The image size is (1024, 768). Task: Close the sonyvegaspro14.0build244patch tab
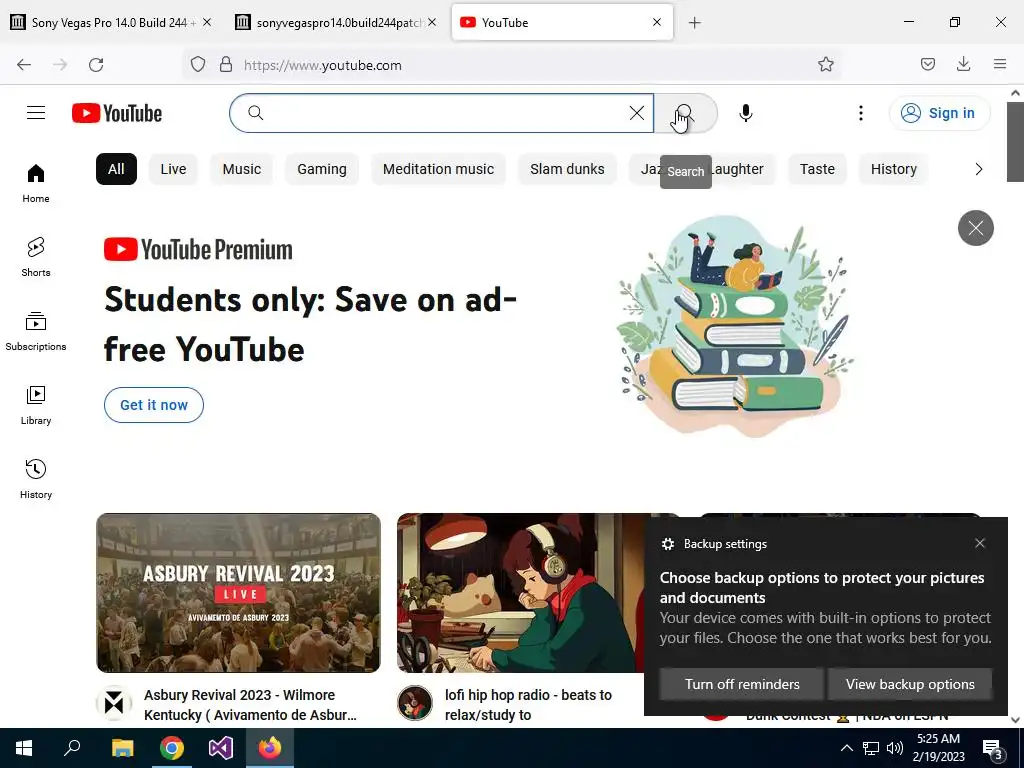pos(432,22)
